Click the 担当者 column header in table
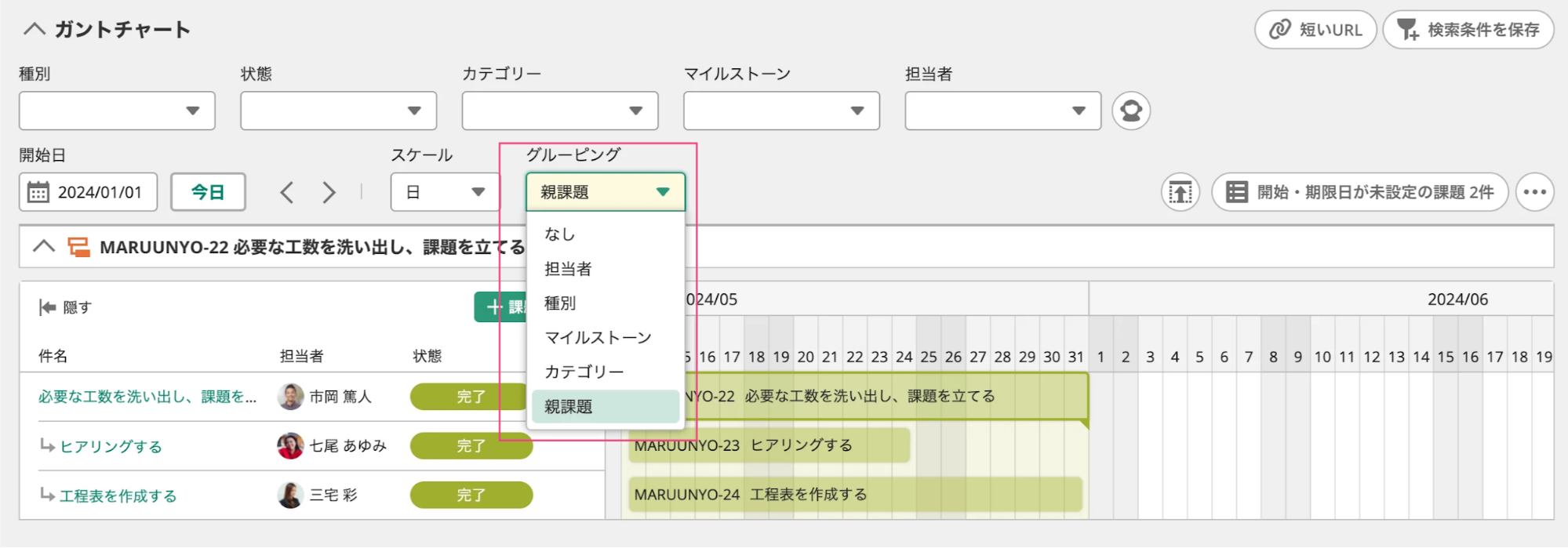Viewport: 1568px width, 548px height. pos(302,356)
